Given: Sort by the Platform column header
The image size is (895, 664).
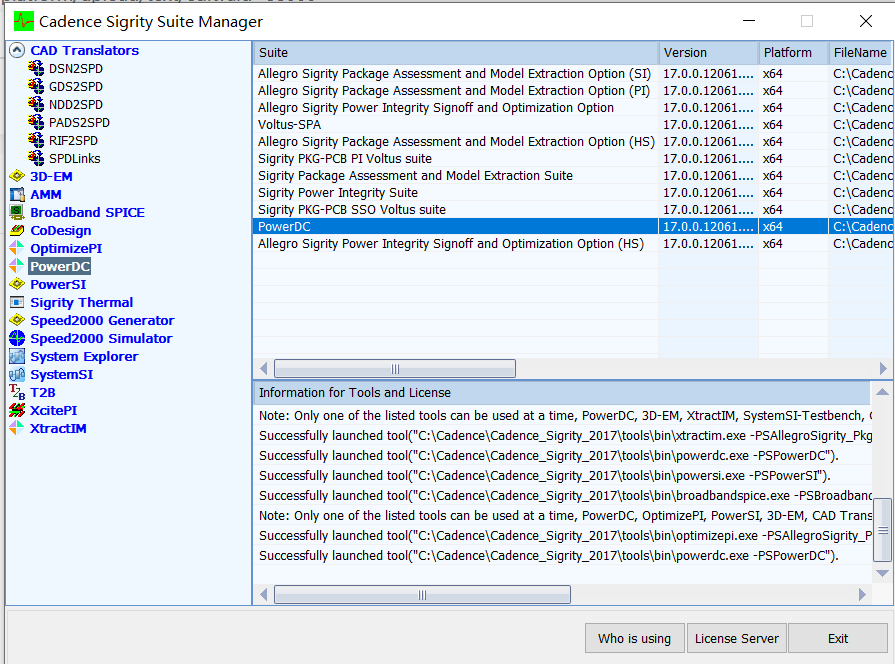Looking at the screenshot, I should [x=793, y=53].
